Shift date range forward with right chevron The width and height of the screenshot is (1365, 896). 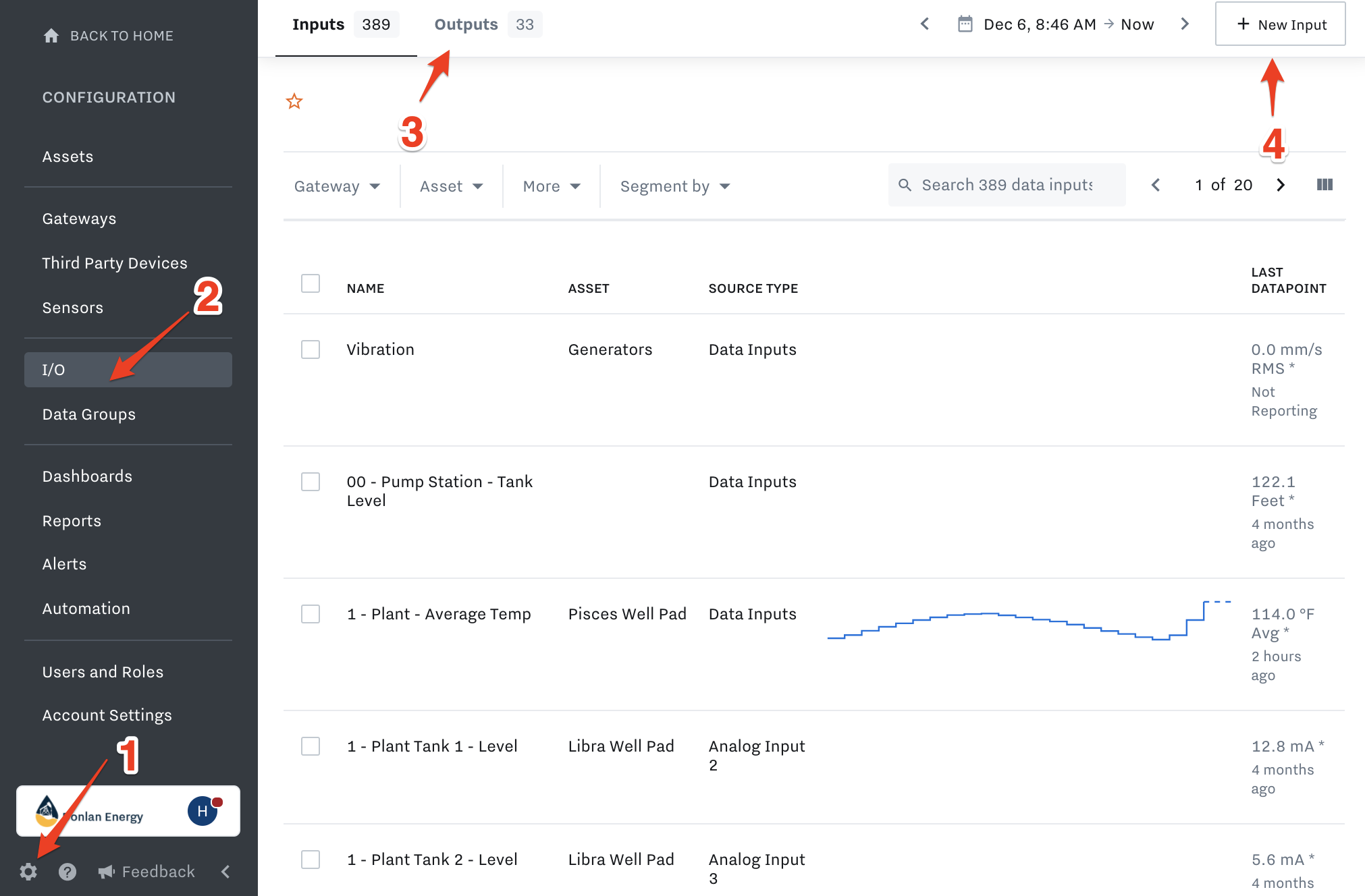click(x=1185, y=24)
